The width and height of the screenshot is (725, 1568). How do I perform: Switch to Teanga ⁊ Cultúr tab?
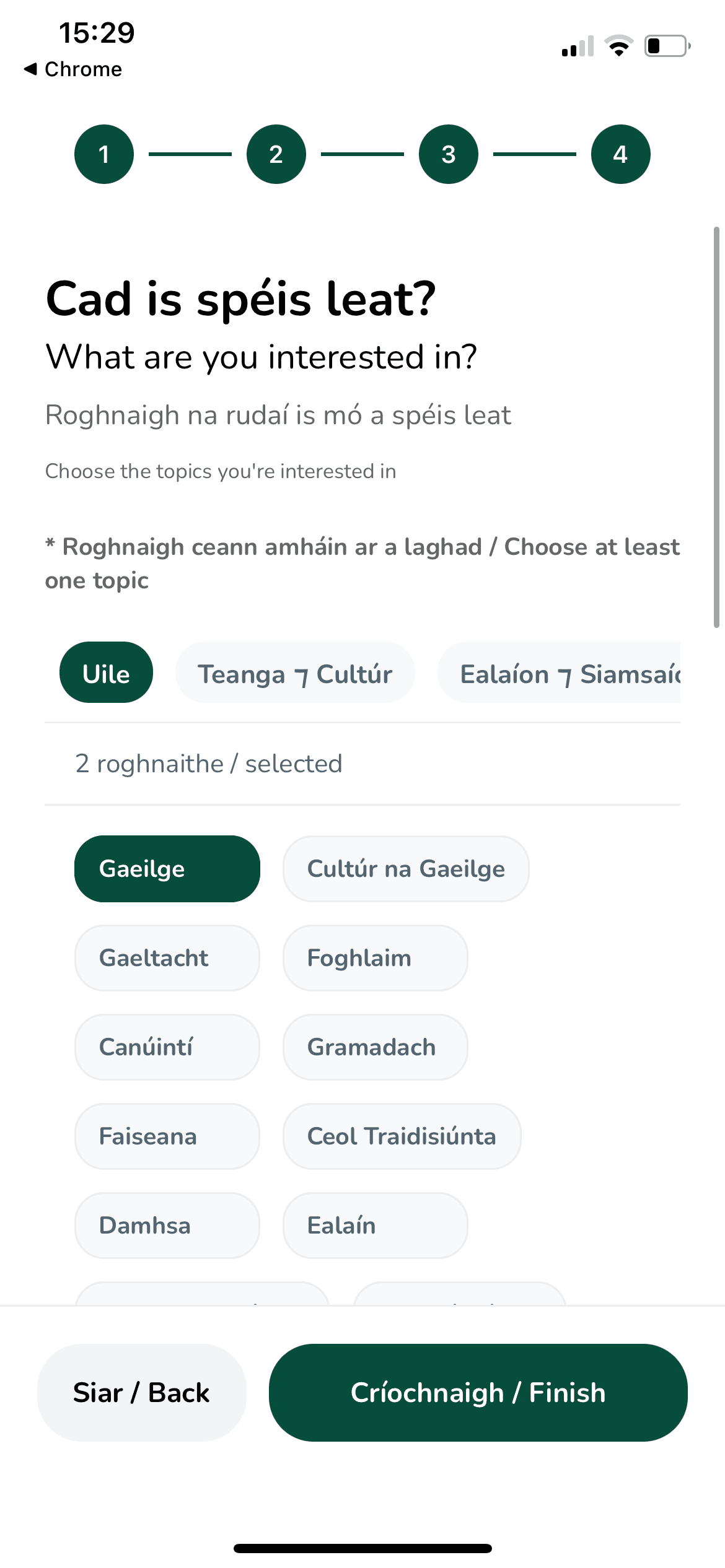[295, 673]
